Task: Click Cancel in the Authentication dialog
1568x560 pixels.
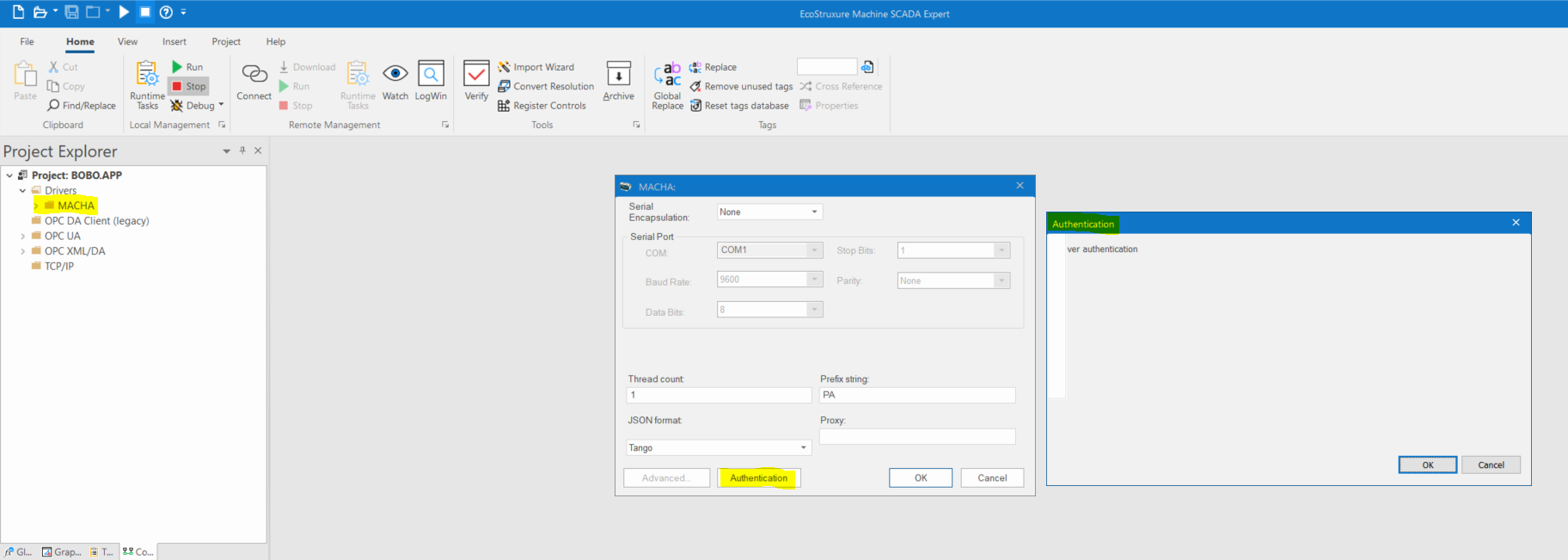Action: [1491, 465]
